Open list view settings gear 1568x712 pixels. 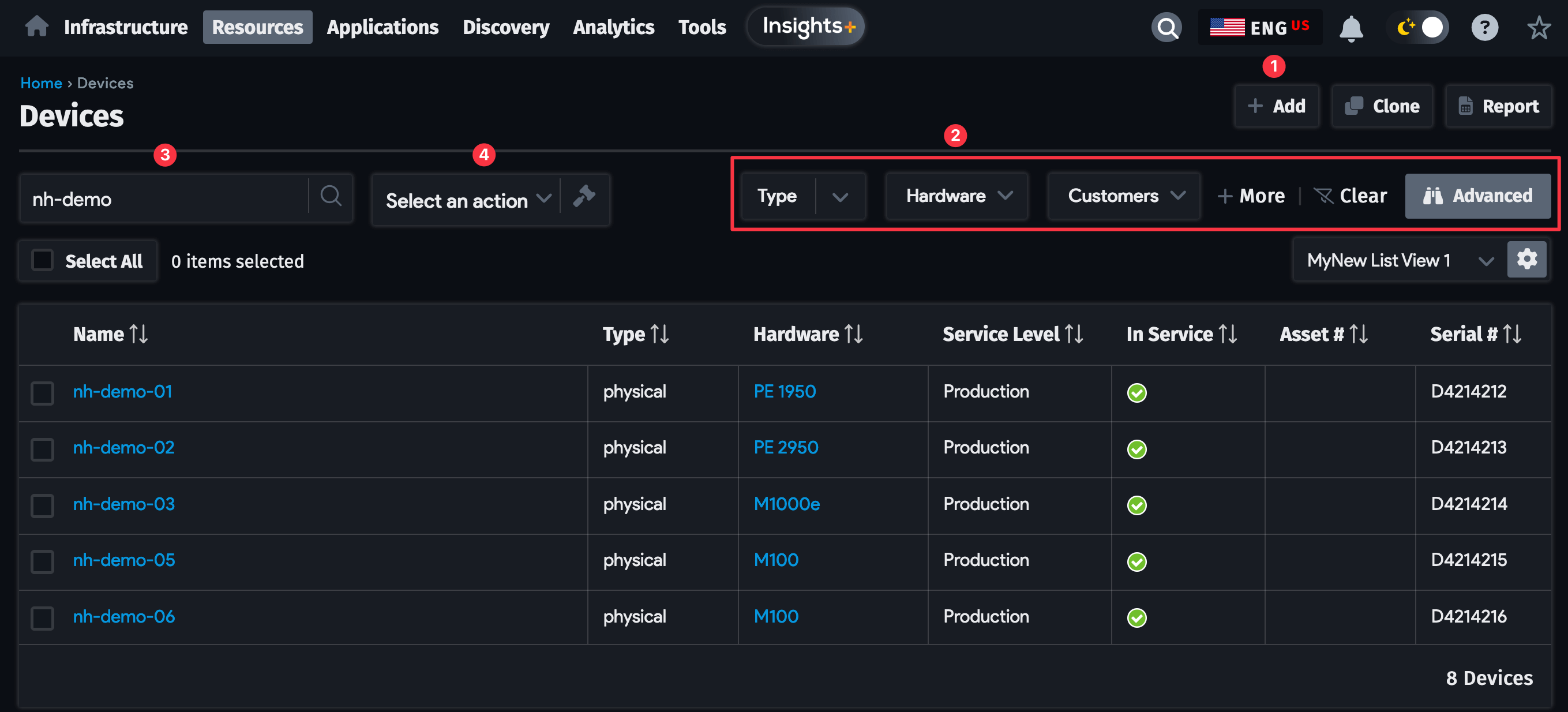pos(1526,260)
